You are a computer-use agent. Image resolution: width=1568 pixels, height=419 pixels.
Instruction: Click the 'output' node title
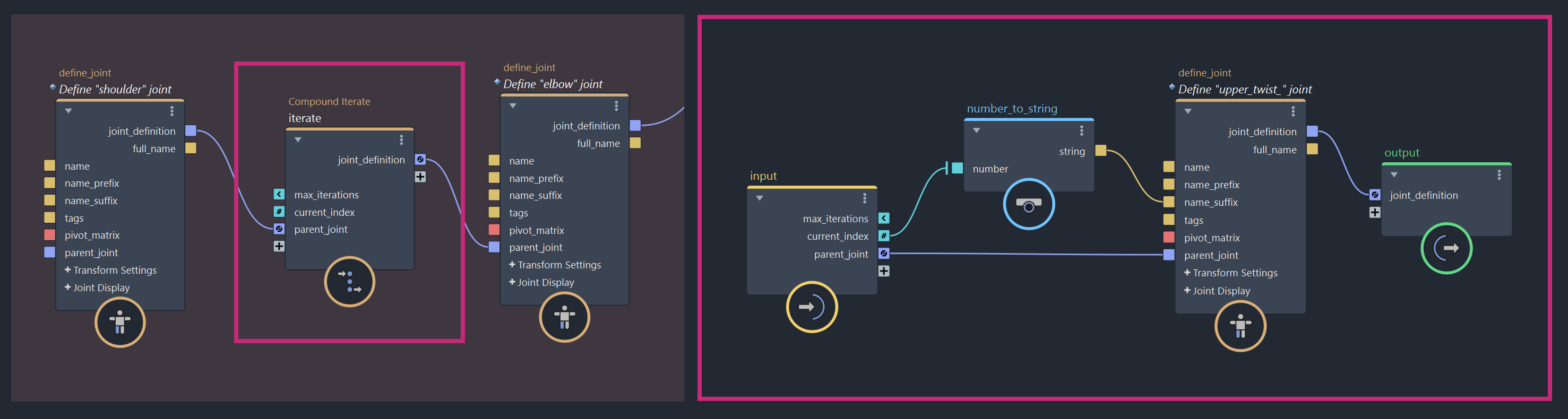coord(1401,153)
